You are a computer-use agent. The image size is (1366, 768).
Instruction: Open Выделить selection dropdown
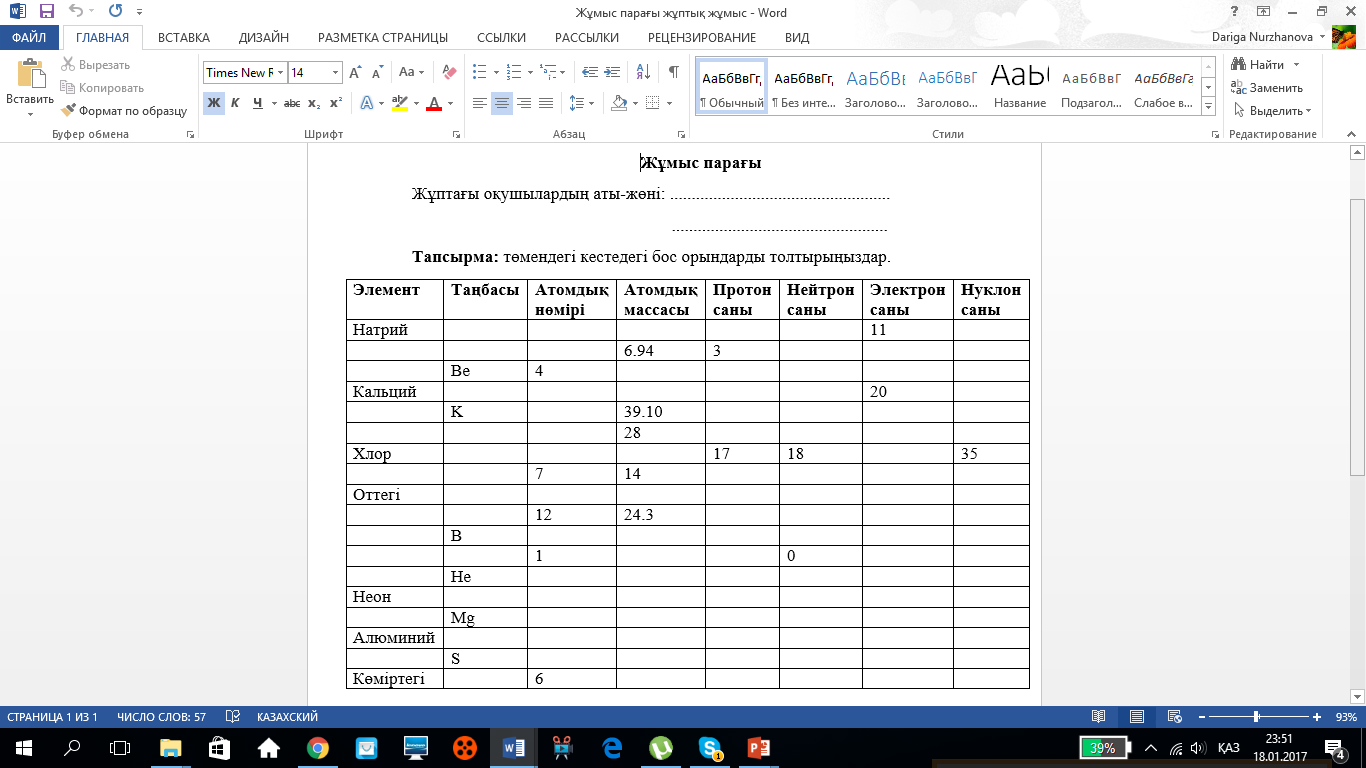tap(1274, 111)
